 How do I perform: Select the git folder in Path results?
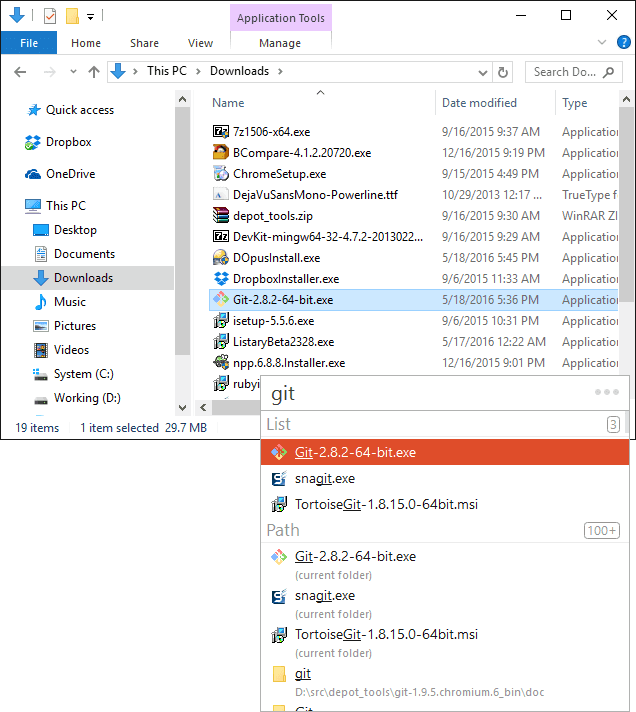(x=445, y=681)
